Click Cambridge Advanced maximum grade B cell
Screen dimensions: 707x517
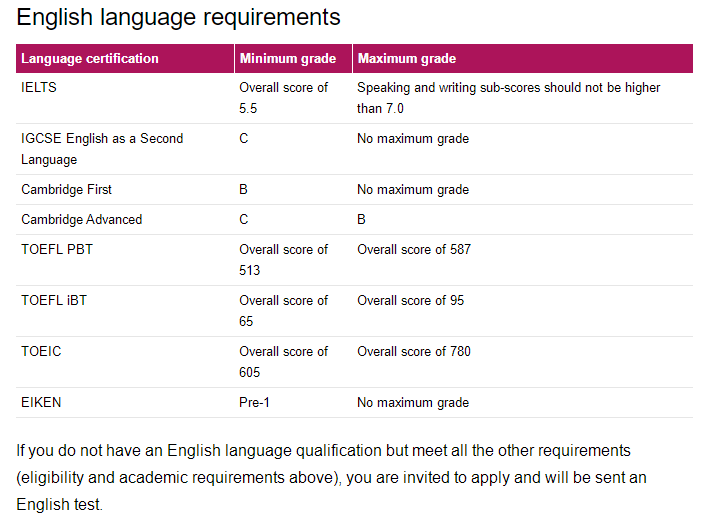coord(361,220)
